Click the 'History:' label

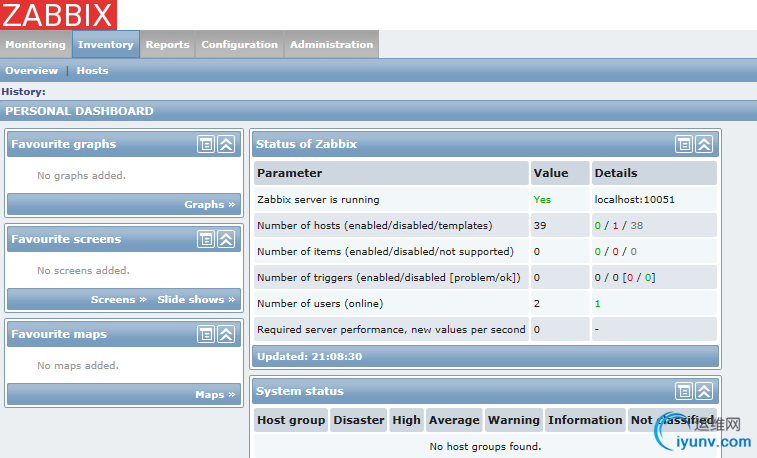(x=24, y=92)
